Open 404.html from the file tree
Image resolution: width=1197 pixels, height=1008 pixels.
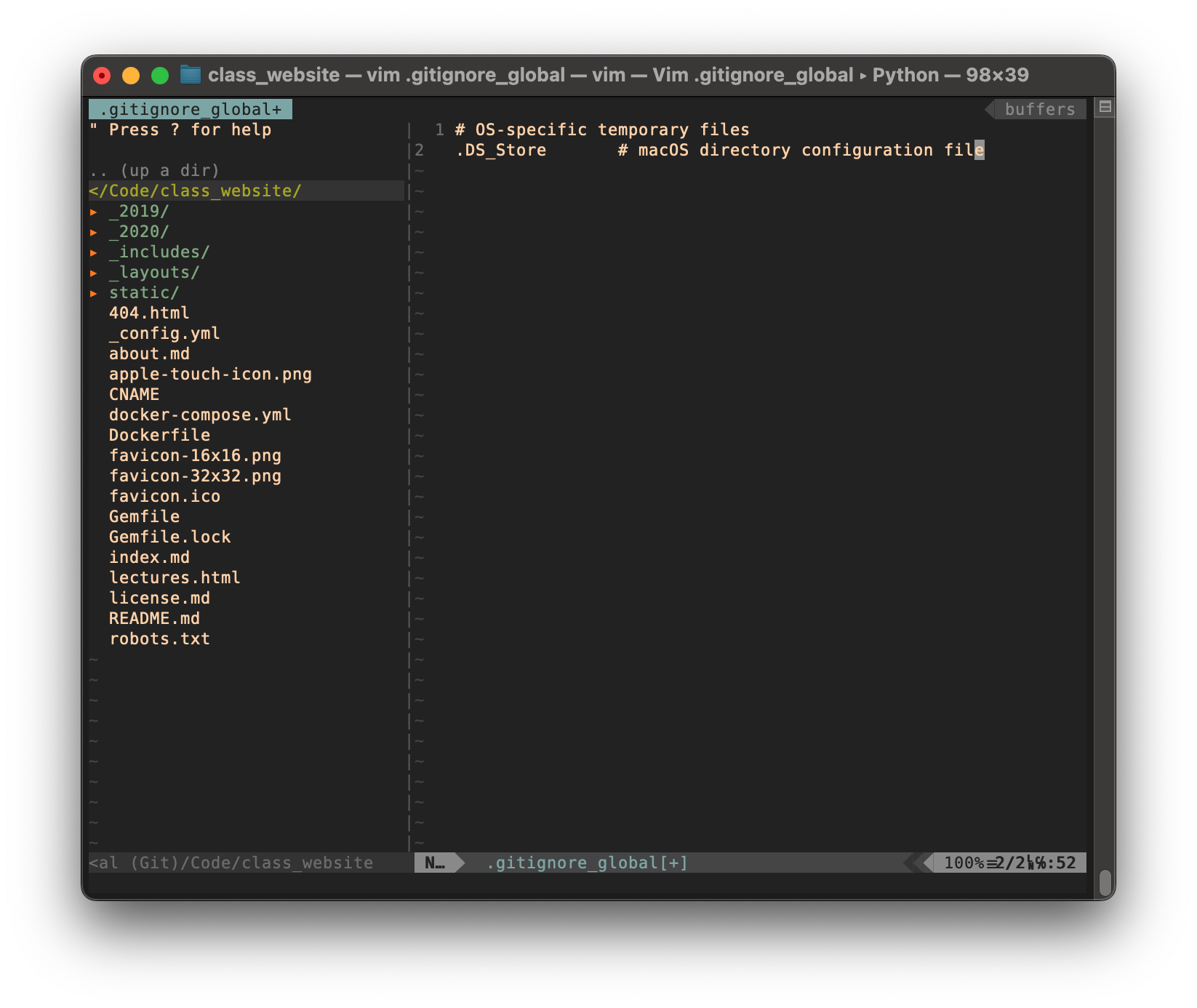[x=149, y=313]
